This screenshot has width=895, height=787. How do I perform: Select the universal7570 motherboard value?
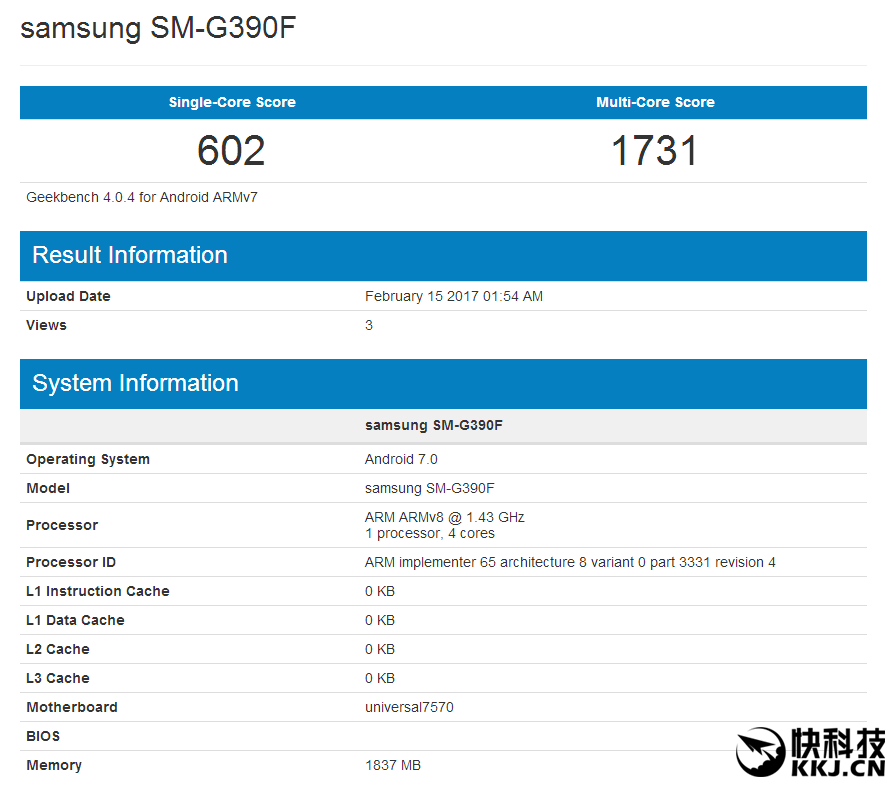[x=409, y=707]
